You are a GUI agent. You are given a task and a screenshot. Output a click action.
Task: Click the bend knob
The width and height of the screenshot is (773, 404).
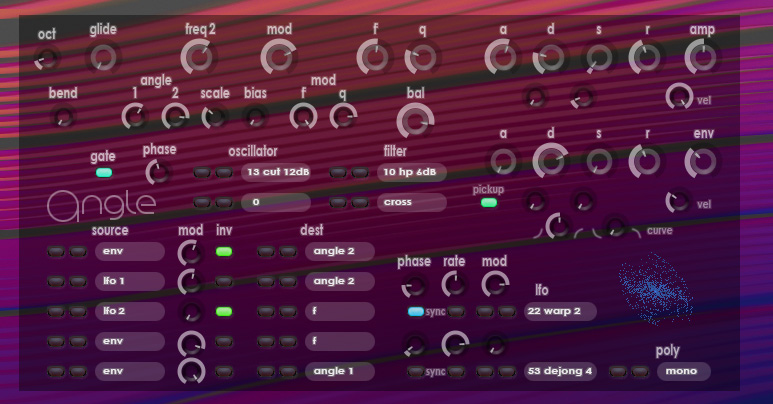point(63,117)
